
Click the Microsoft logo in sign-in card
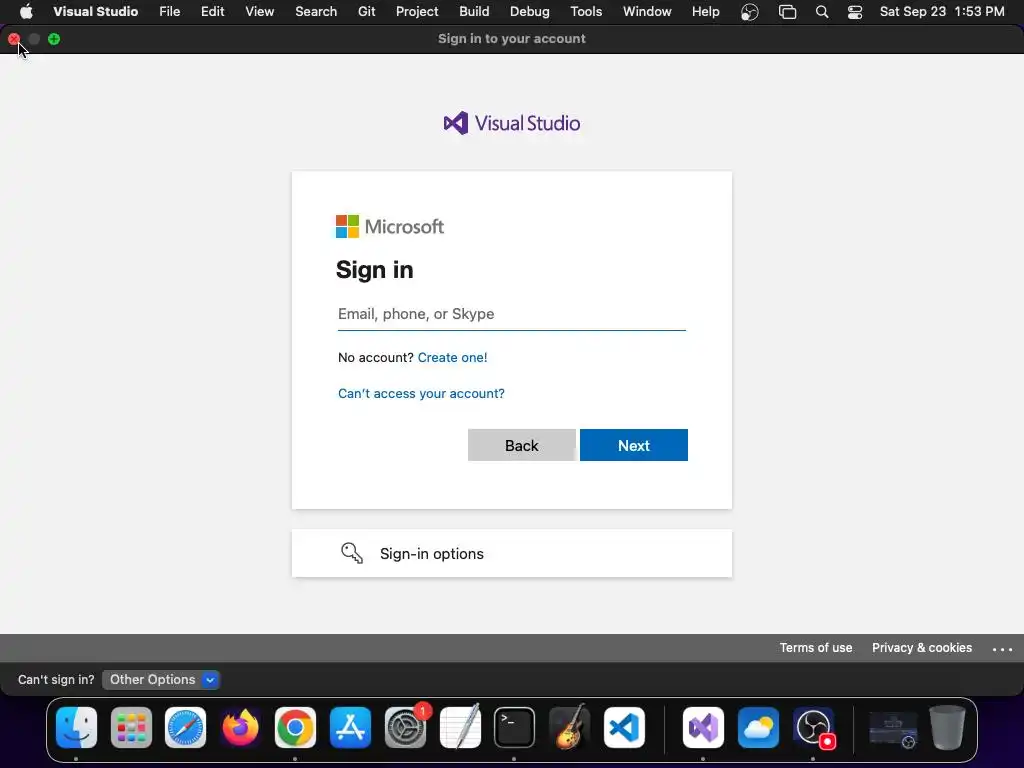390,227
